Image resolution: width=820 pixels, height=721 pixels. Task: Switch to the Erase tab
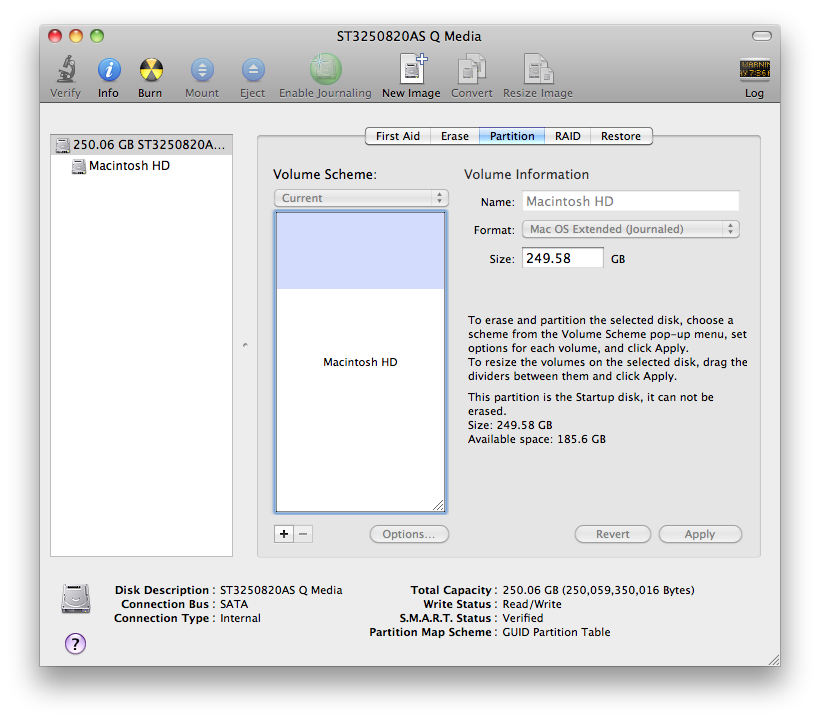tap(454, 136)
